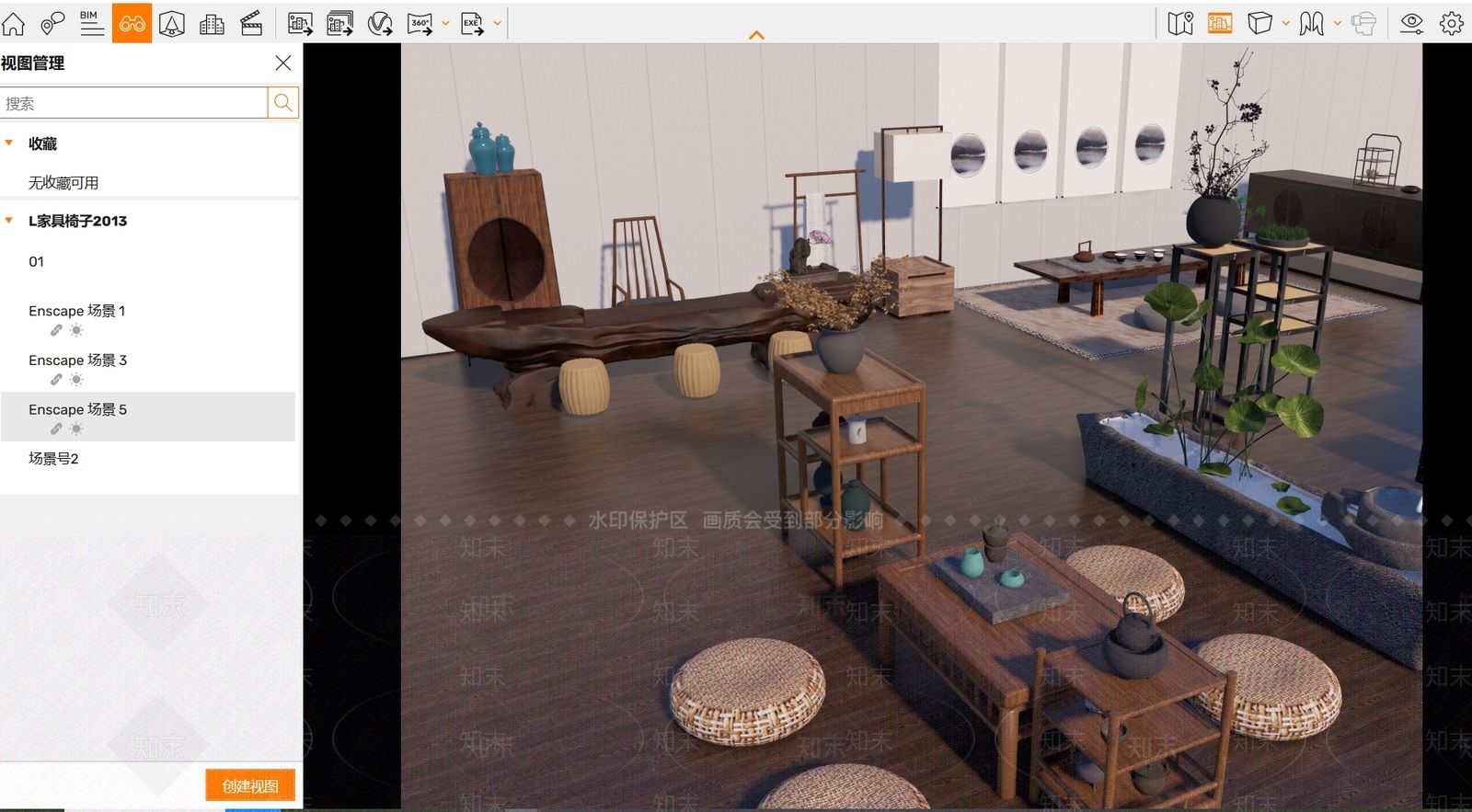Screen dimensions: 1472x812
Task: Click the sun icon under Enscape 场景 1
Action: [x=76, y=330]
